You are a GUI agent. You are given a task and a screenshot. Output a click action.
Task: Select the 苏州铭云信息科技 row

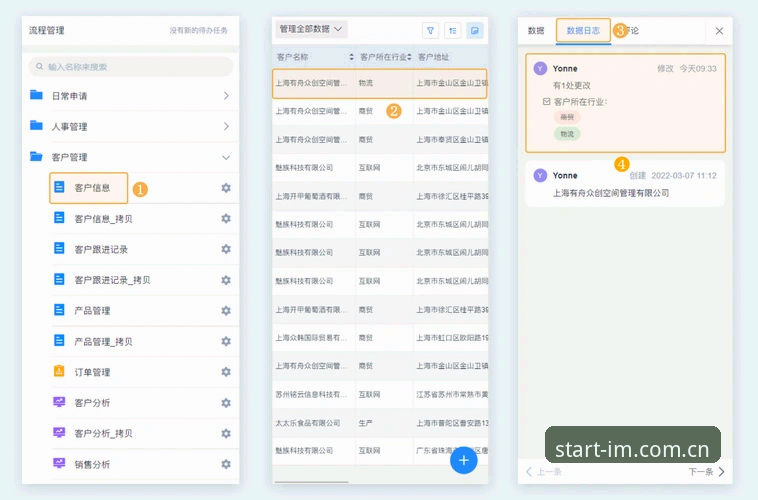tap(380, 395)
